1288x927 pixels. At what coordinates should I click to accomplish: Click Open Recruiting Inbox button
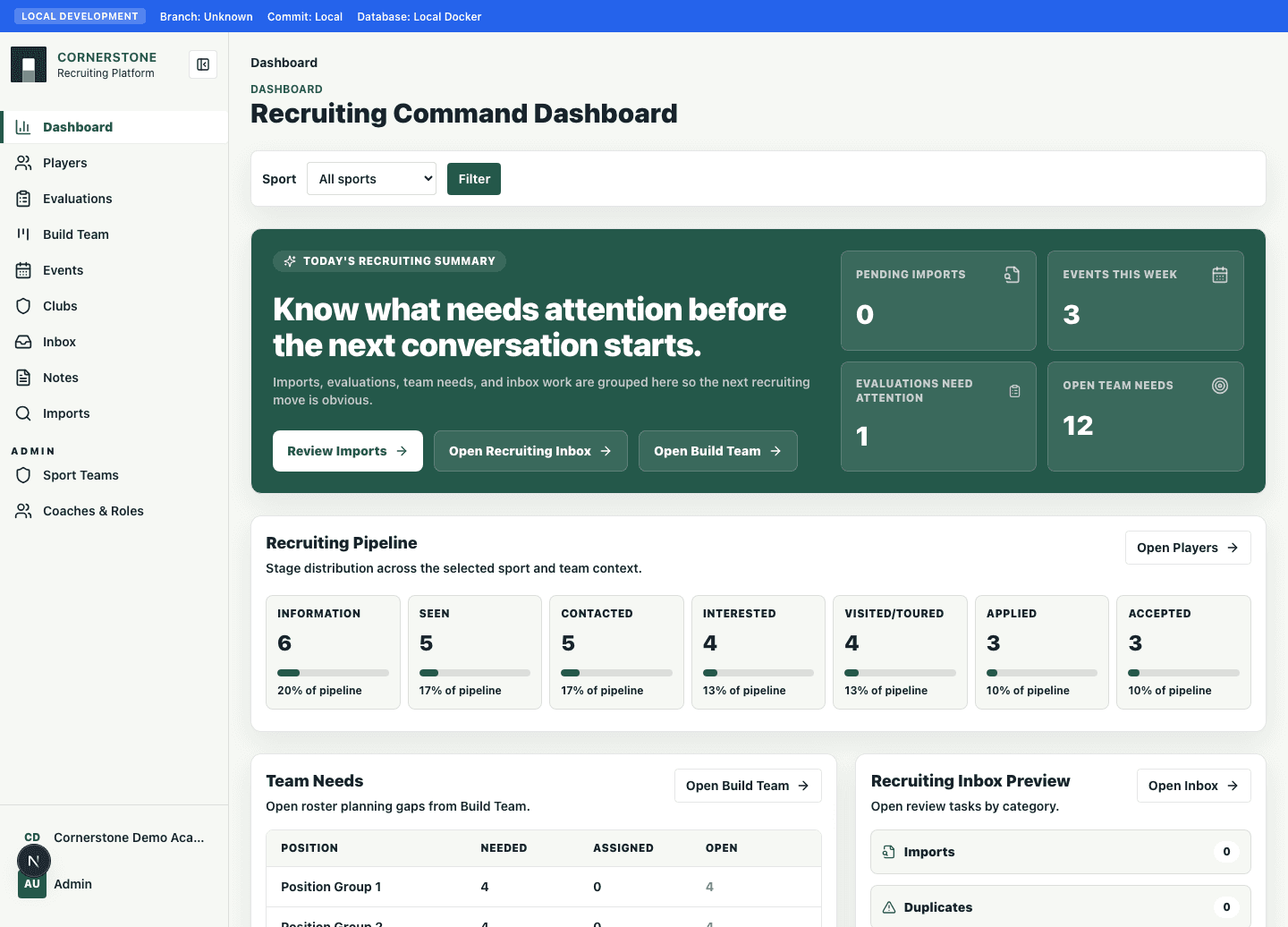pos(530,451)
